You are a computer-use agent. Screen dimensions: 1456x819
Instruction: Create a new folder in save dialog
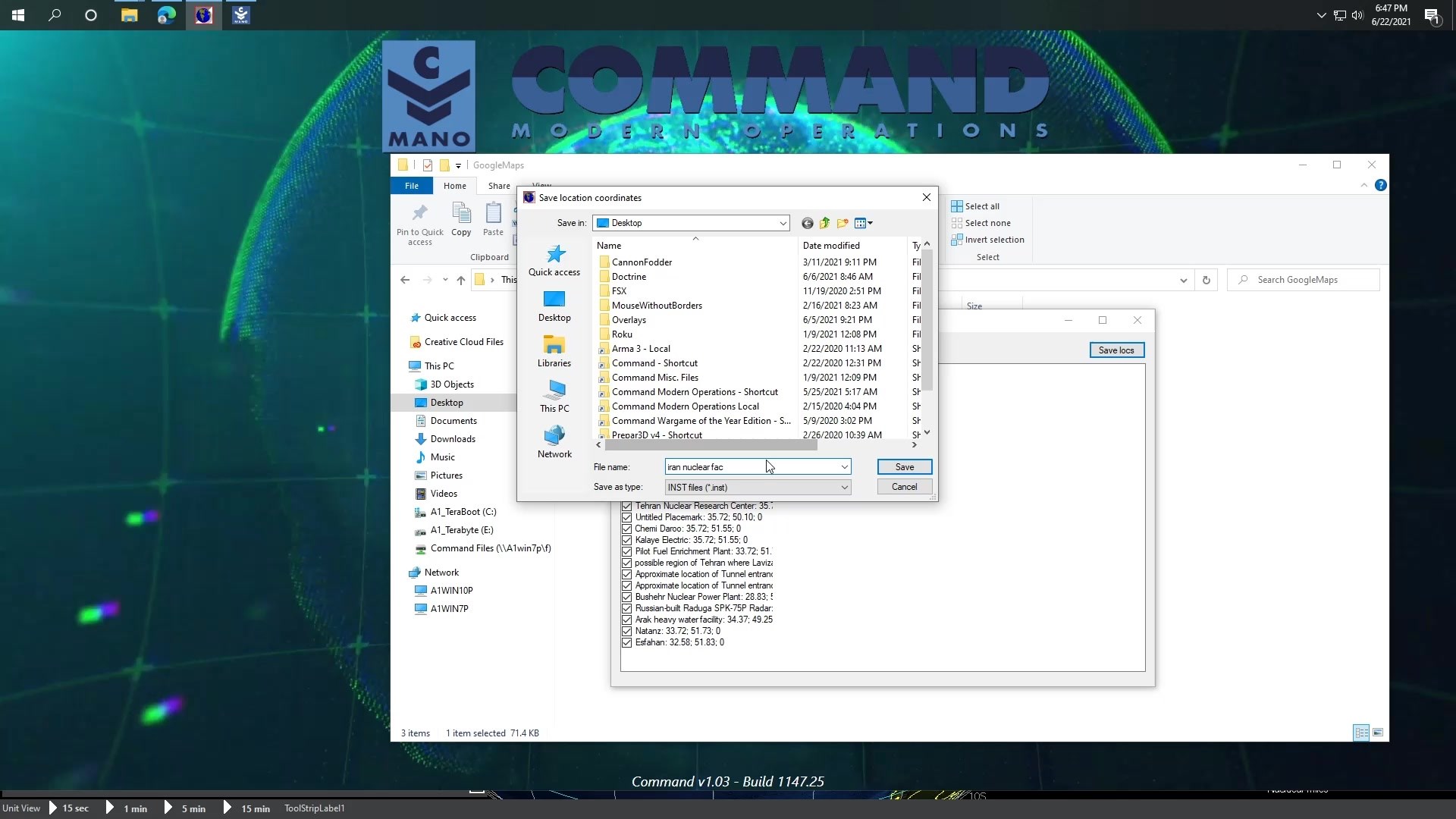tap(843, 223)
